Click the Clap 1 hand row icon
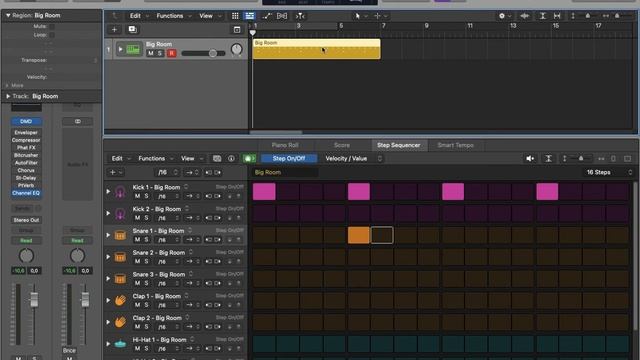The image size is (640, 360). coord(120,300)
